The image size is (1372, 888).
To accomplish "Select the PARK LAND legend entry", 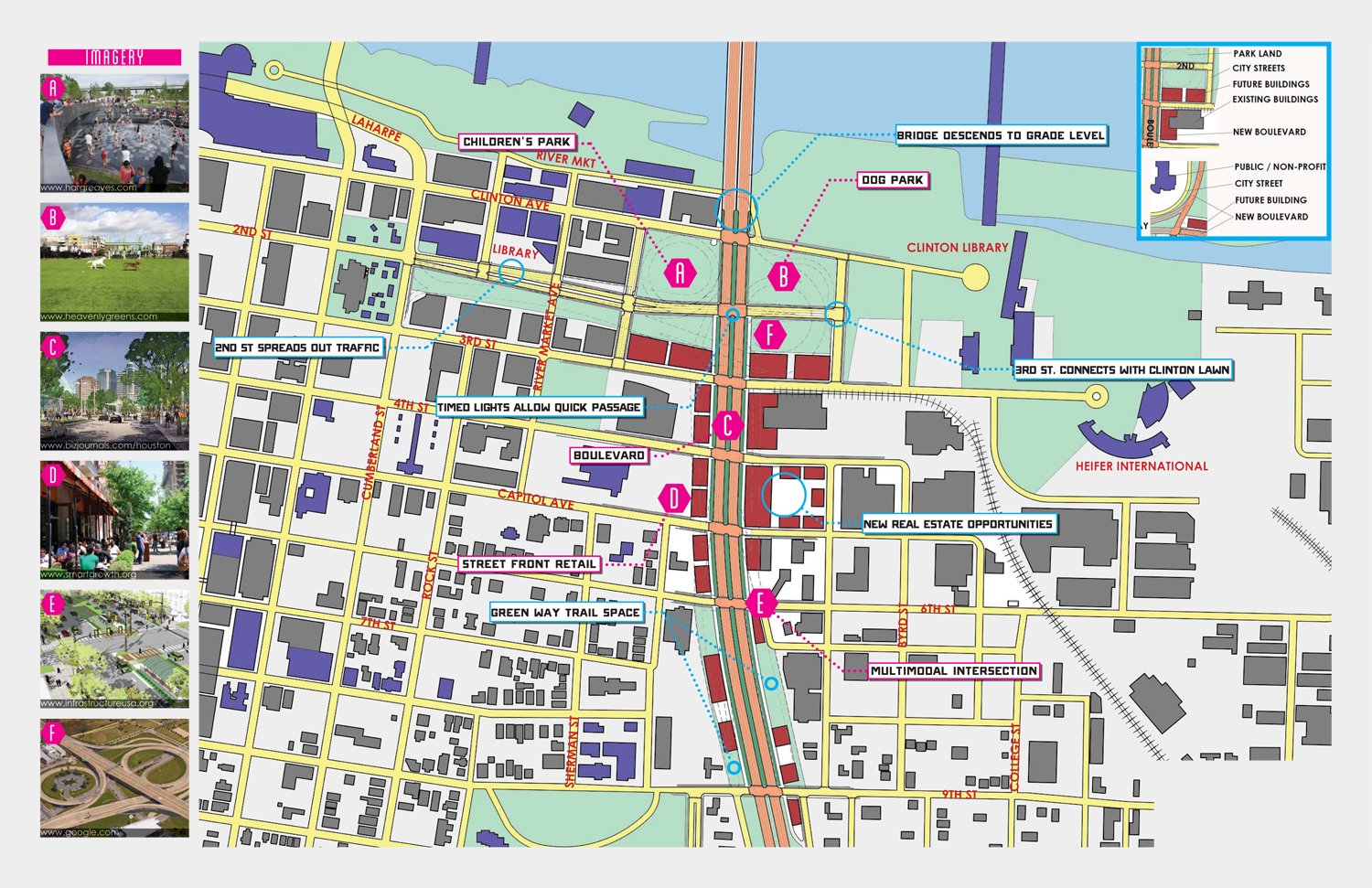I will click(1258, 54).
